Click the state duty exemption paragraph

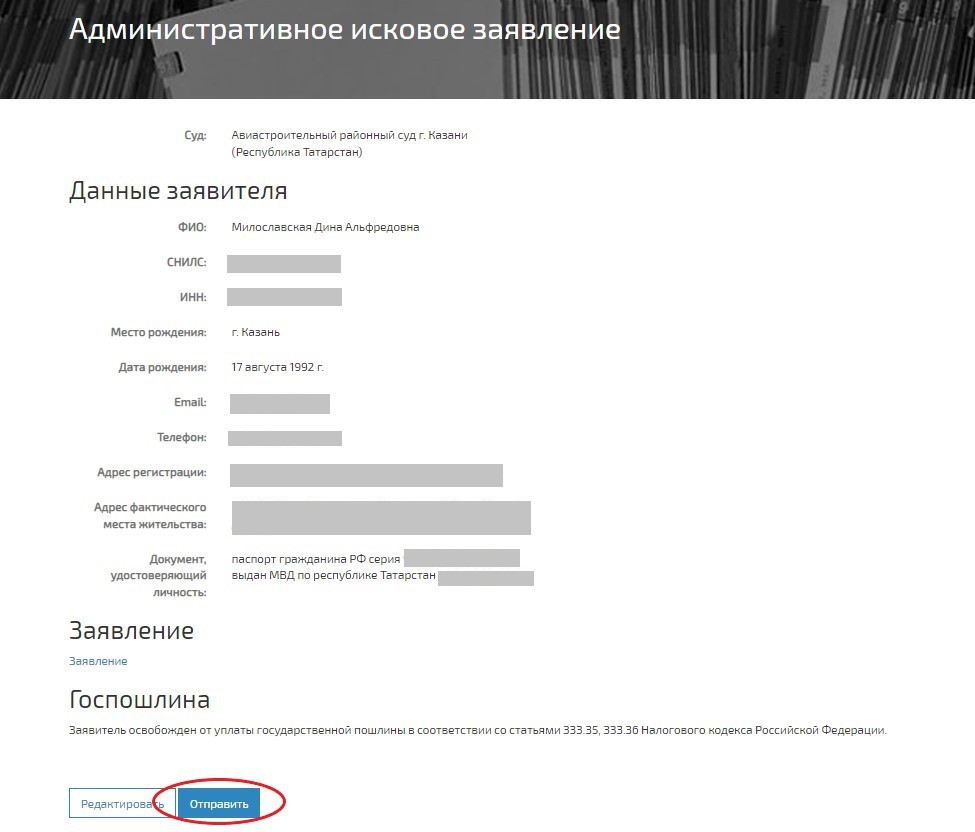click(x=478, y=730)
